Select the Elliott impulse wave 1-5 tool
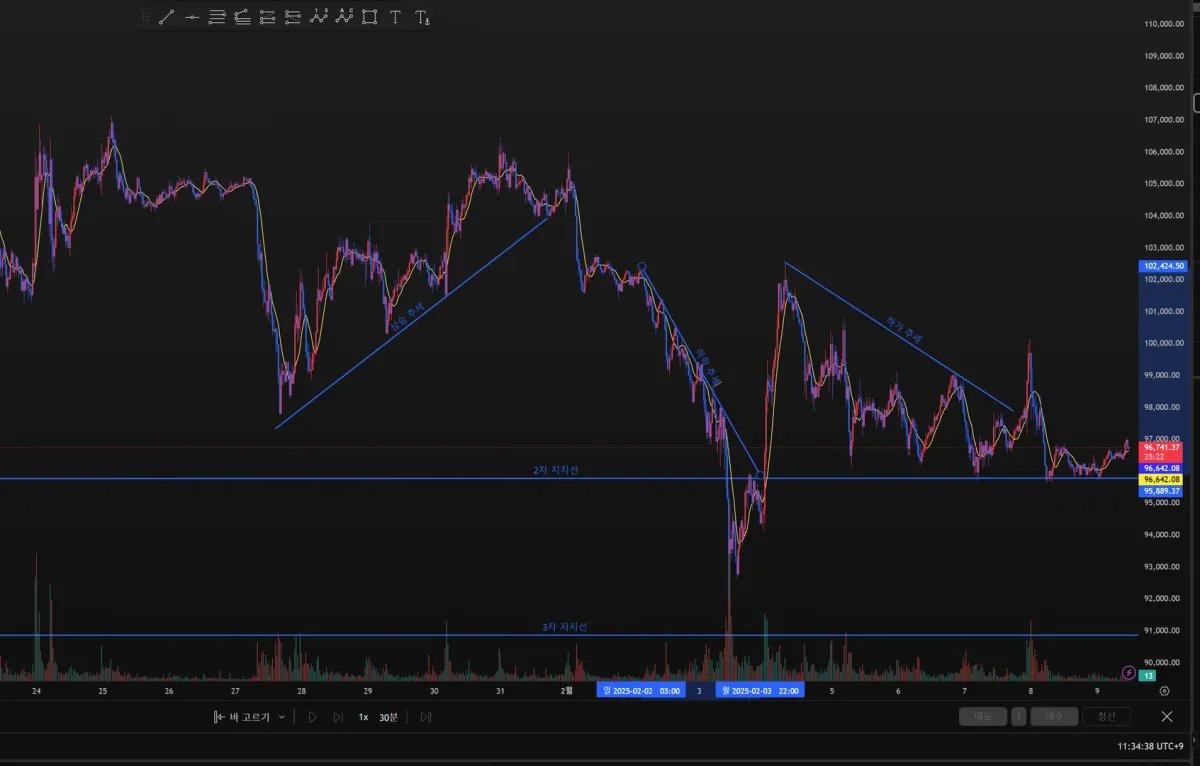This screenshot has height=766, width=1200. 319,17
